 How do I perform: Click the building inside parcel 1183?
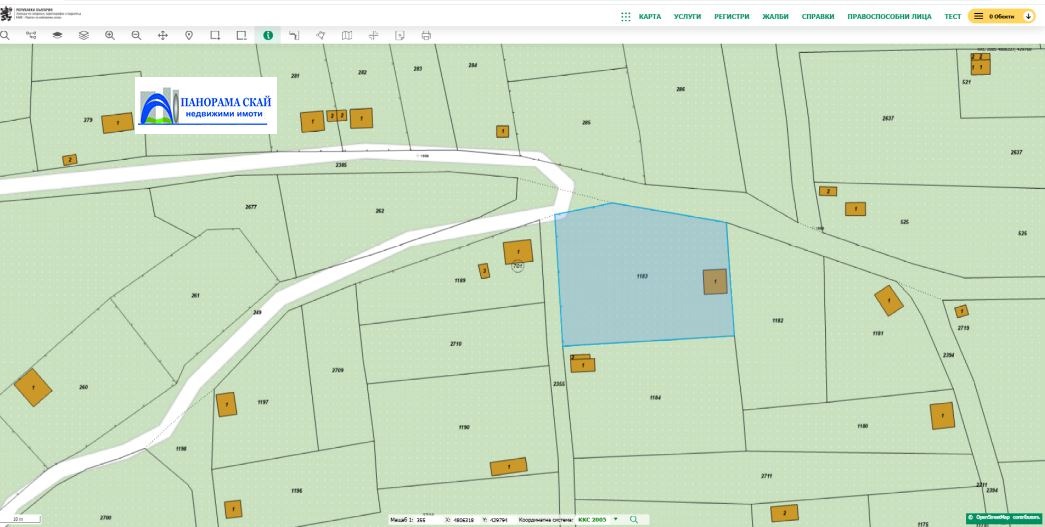tap(715, 281)
